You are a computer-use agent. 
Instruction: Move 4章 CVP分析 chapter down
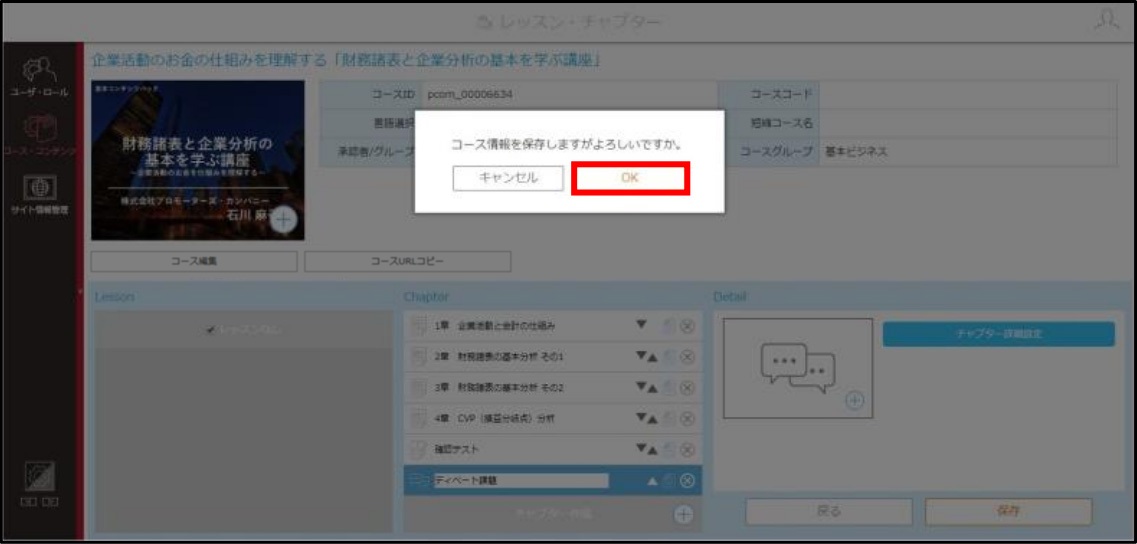(x=641, y=419)
